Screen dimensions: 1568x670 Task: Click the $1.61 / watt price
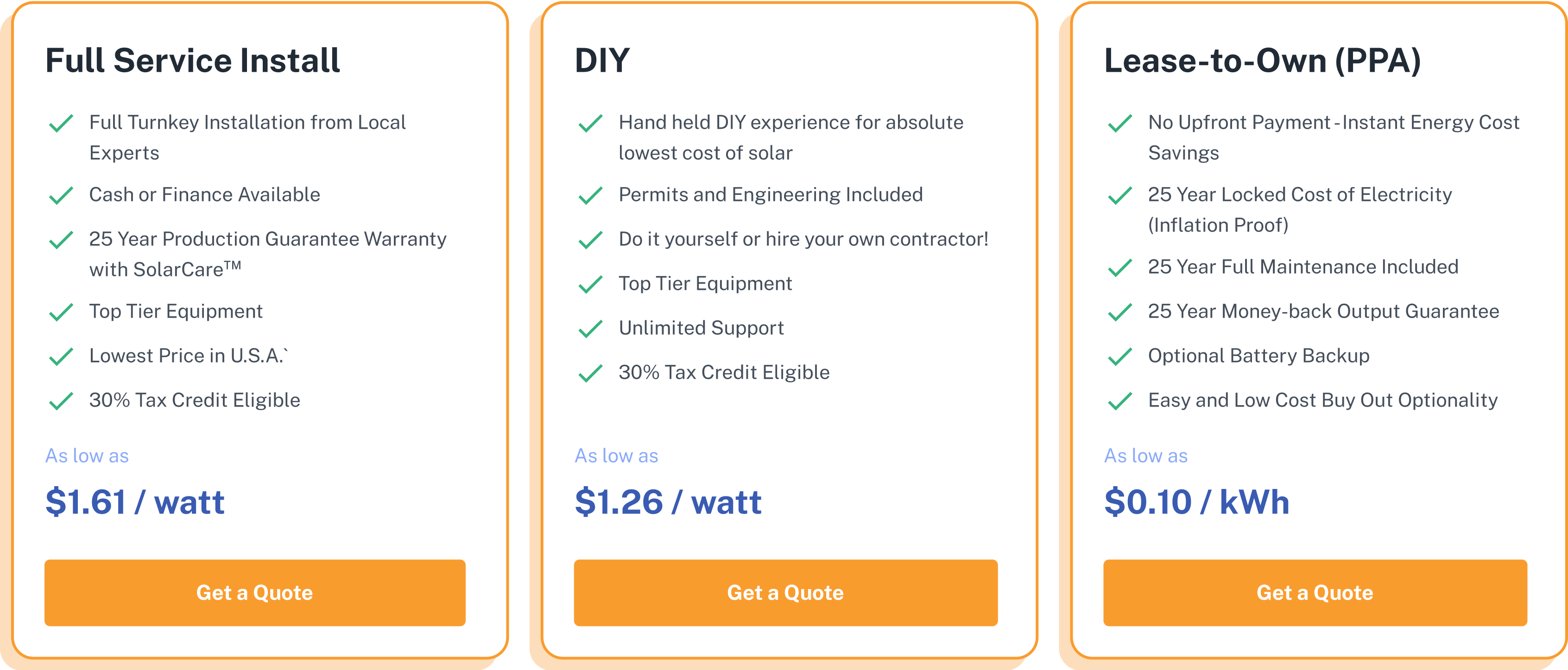(135, 502)
